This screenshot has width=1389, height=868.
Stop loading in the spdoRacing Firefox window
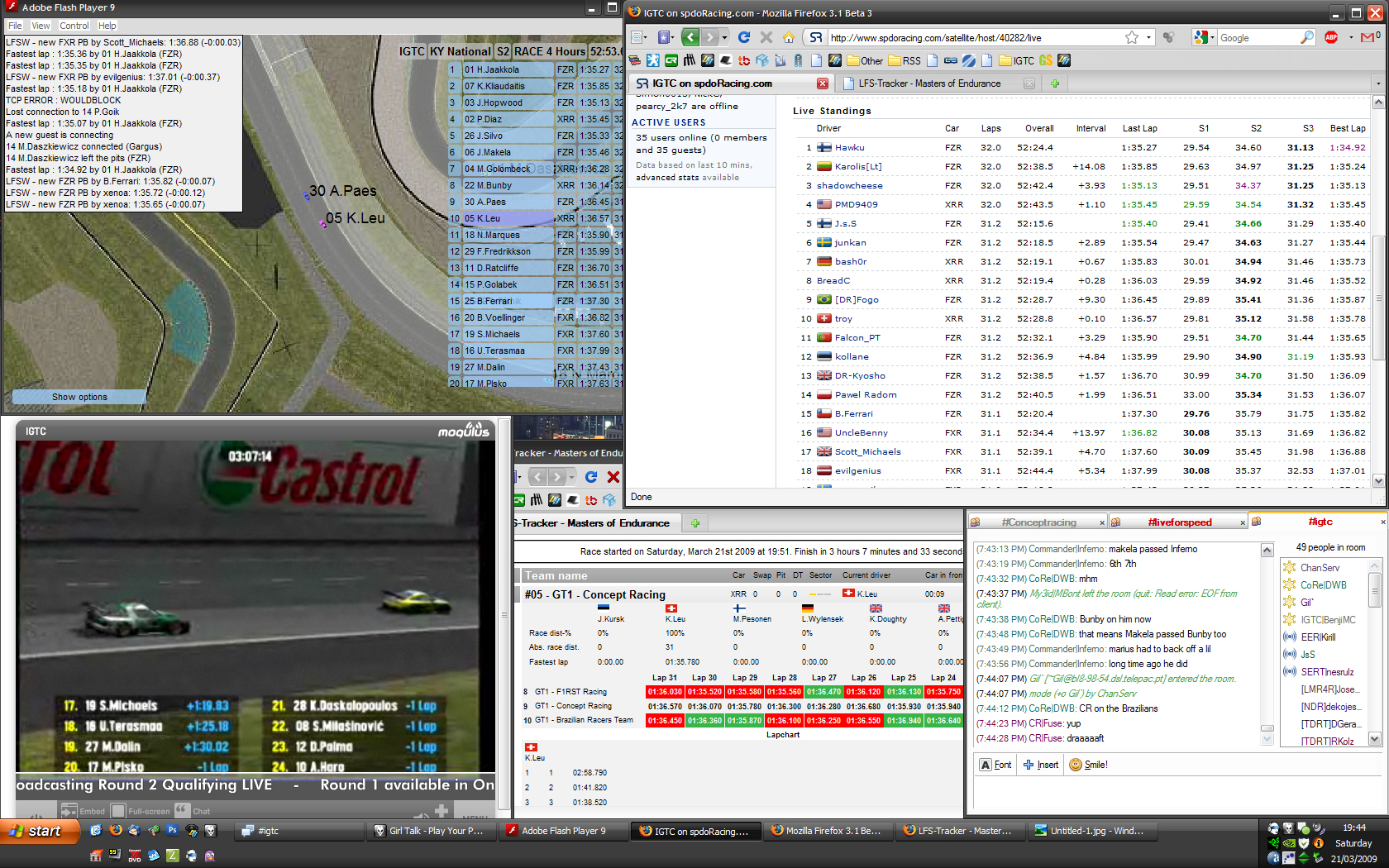(766, 37)
